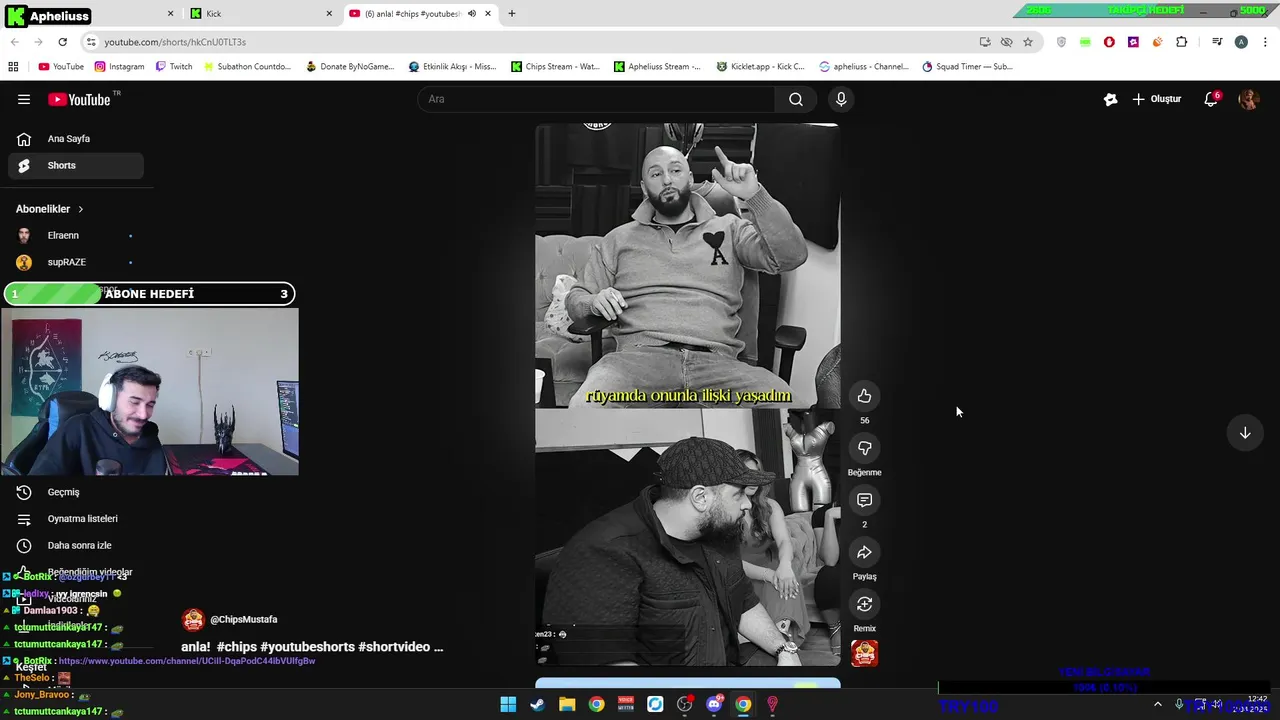Switch to the Kick browser tab
Screen dimensions: 1280x720
[262, 14]
